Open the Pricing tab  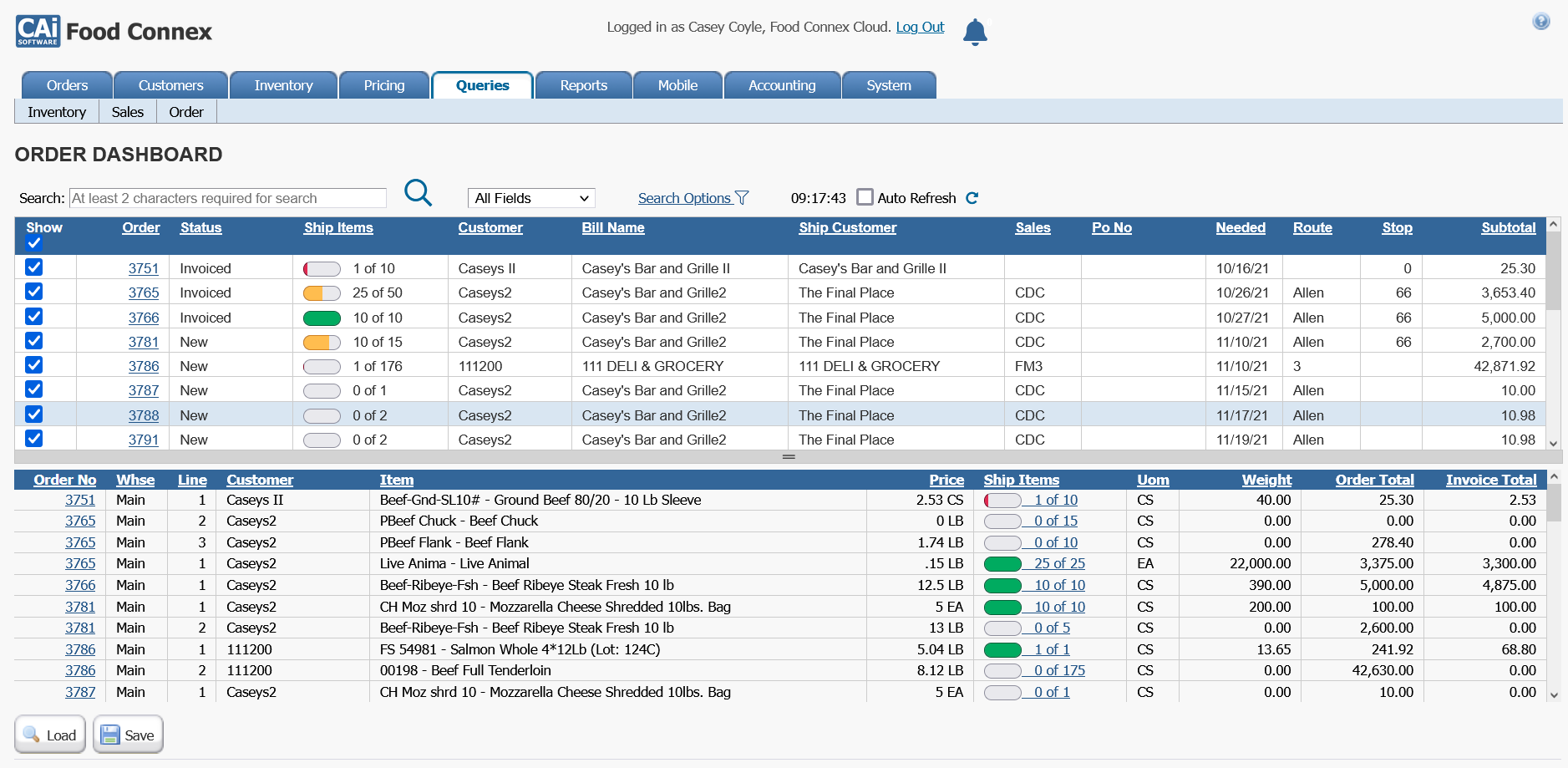click(x=384, y=85)
